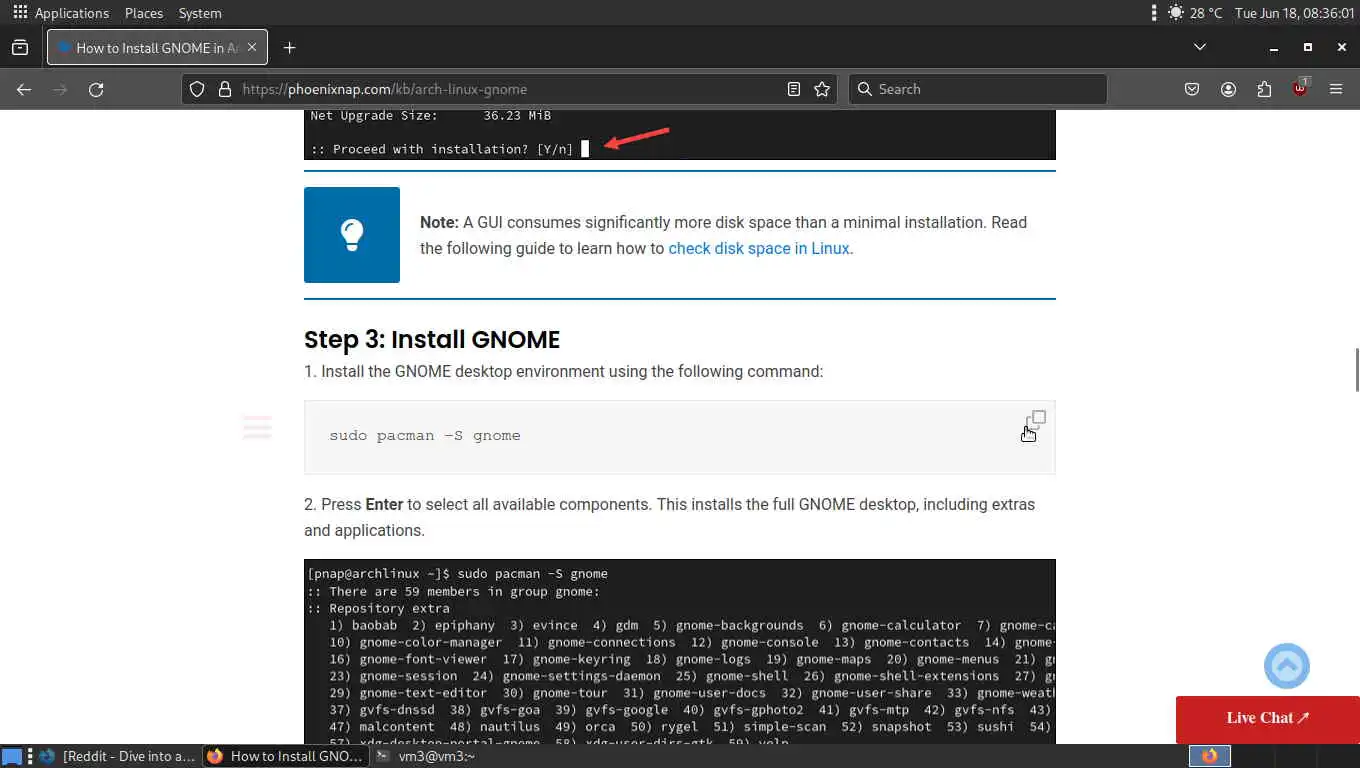Open the Live Chat widget
The image size is (1360, 768).
coord(1267,718)
